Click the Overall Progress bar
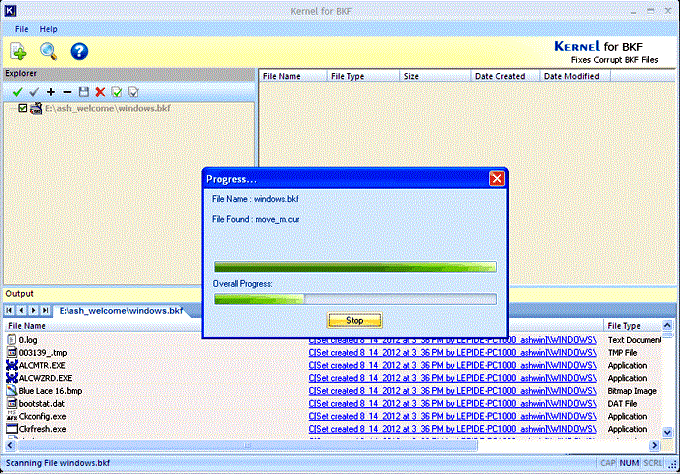 tap(355, 299)
